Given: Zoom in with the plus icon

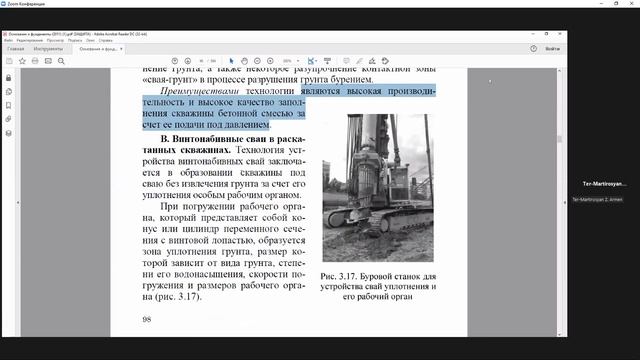Looking at the screenshot, I should pyautogui.click(x=270, y=61).
